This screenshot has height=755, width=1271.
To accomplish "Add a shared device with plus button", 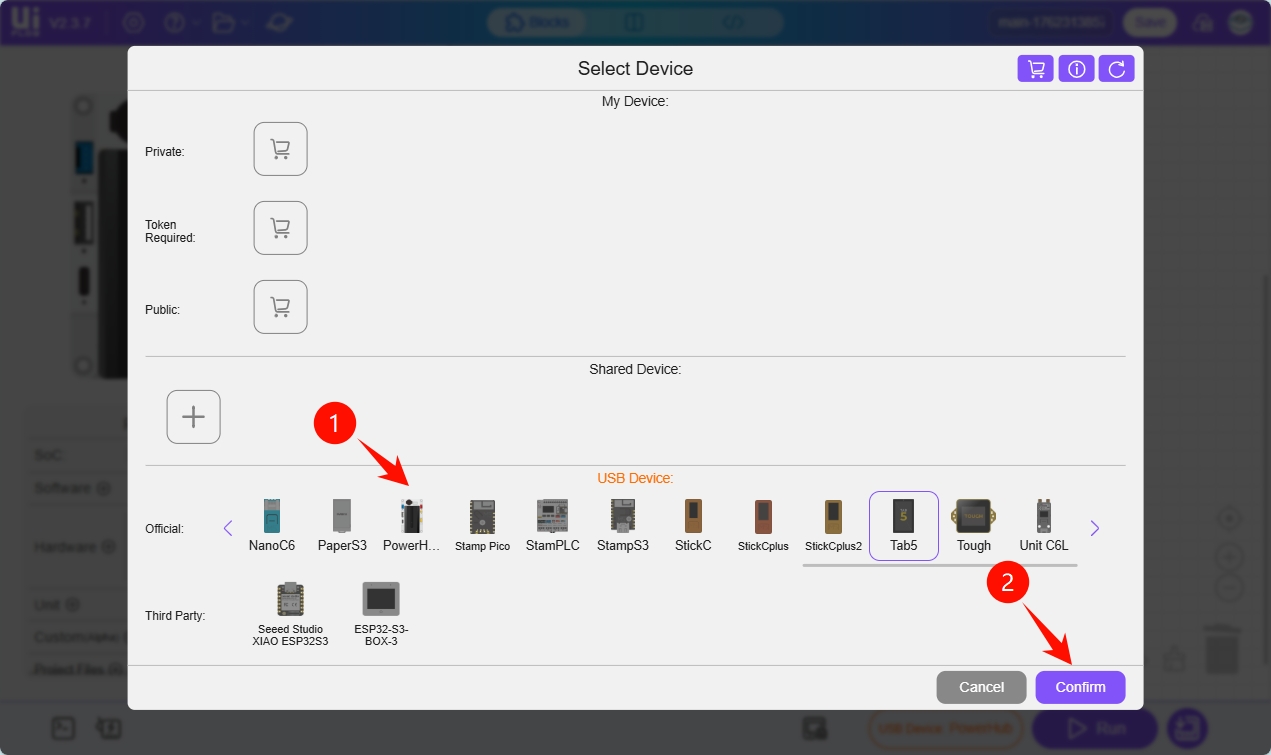I will click(193, 417).
